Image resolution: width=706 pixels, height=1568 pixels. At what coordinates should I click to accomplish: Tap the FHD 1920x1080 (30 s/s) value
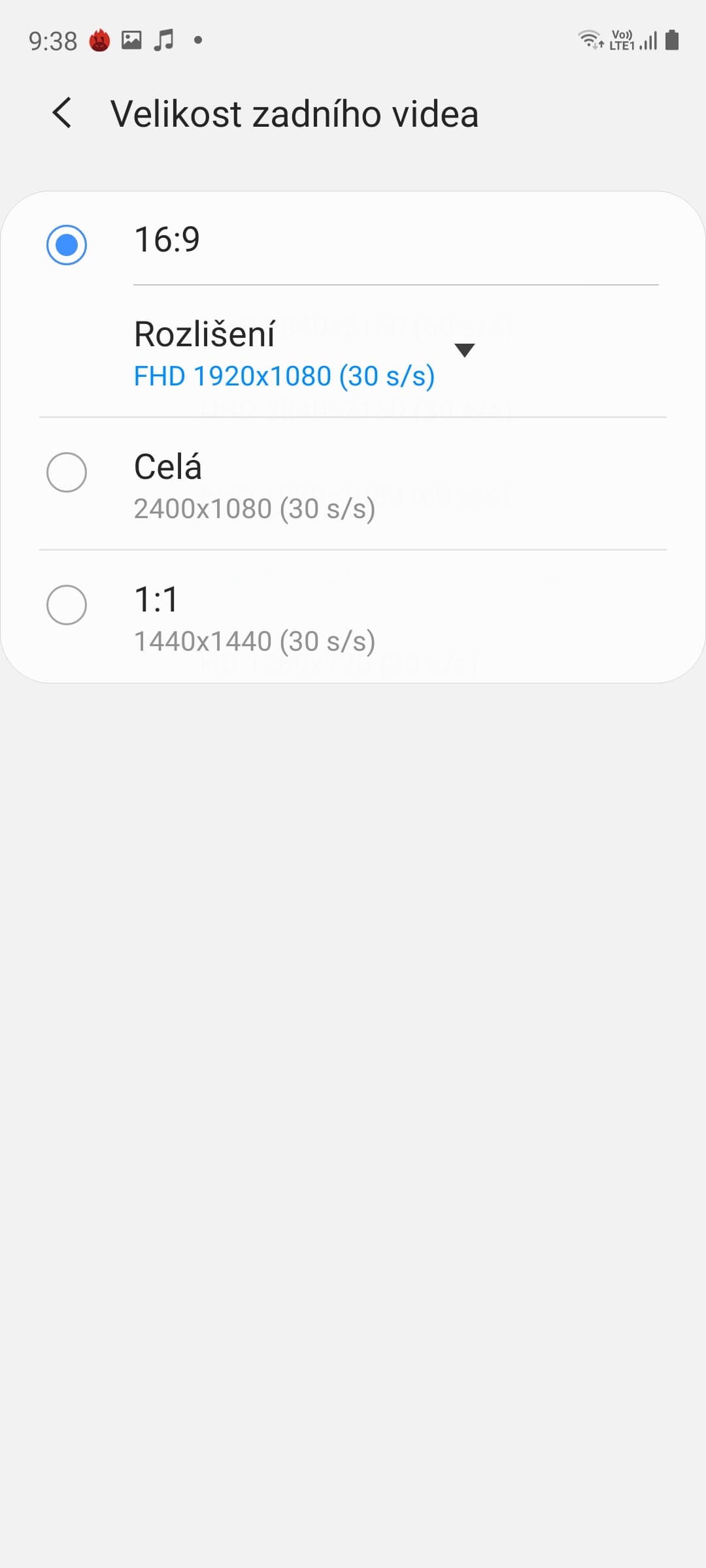(x=284, y=376)
